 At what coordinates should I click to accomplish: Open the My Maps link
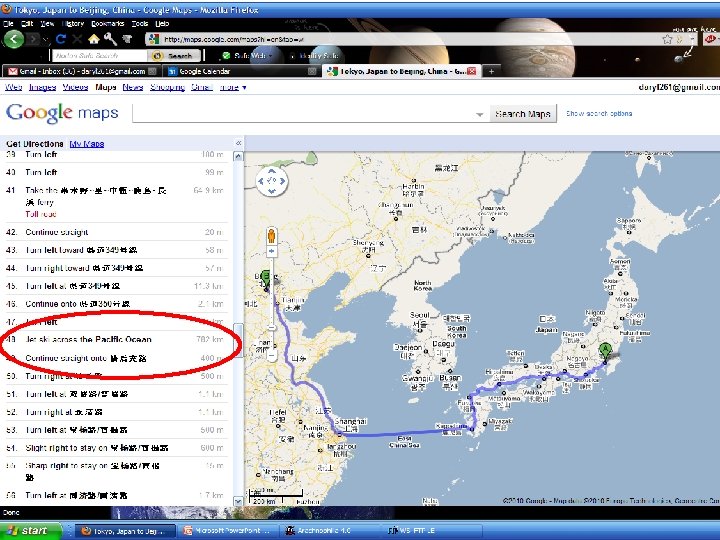[86, 144]
